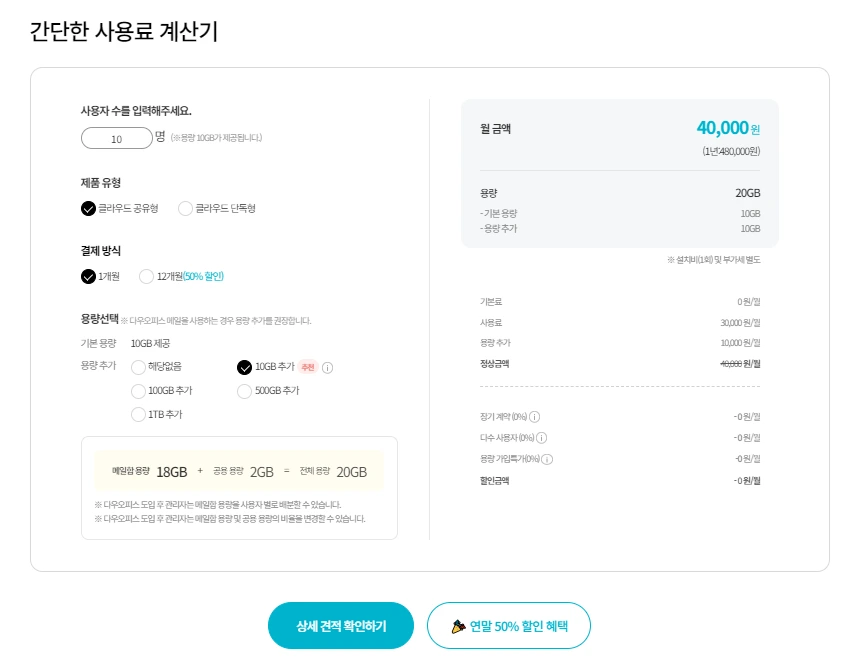Show info for 용량 가입특가 (0%)
Viewport: 858px width, 671px height.
click(547, 459)
